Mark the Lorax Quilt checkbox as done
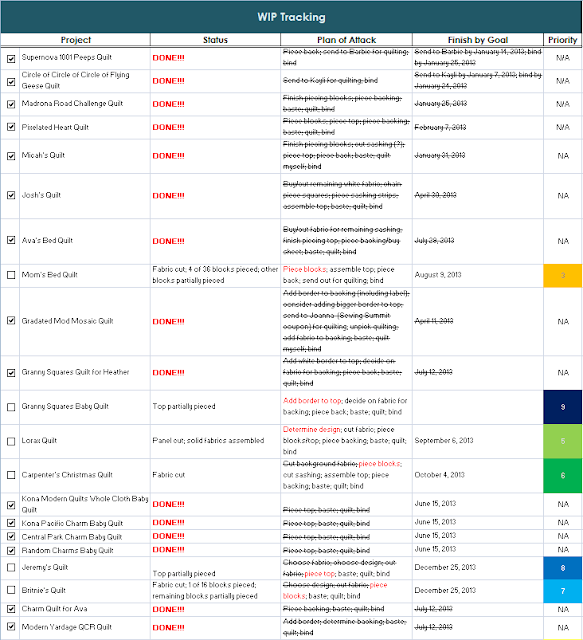This screenshot has width=583, height=640. click(x=11, y=441)
